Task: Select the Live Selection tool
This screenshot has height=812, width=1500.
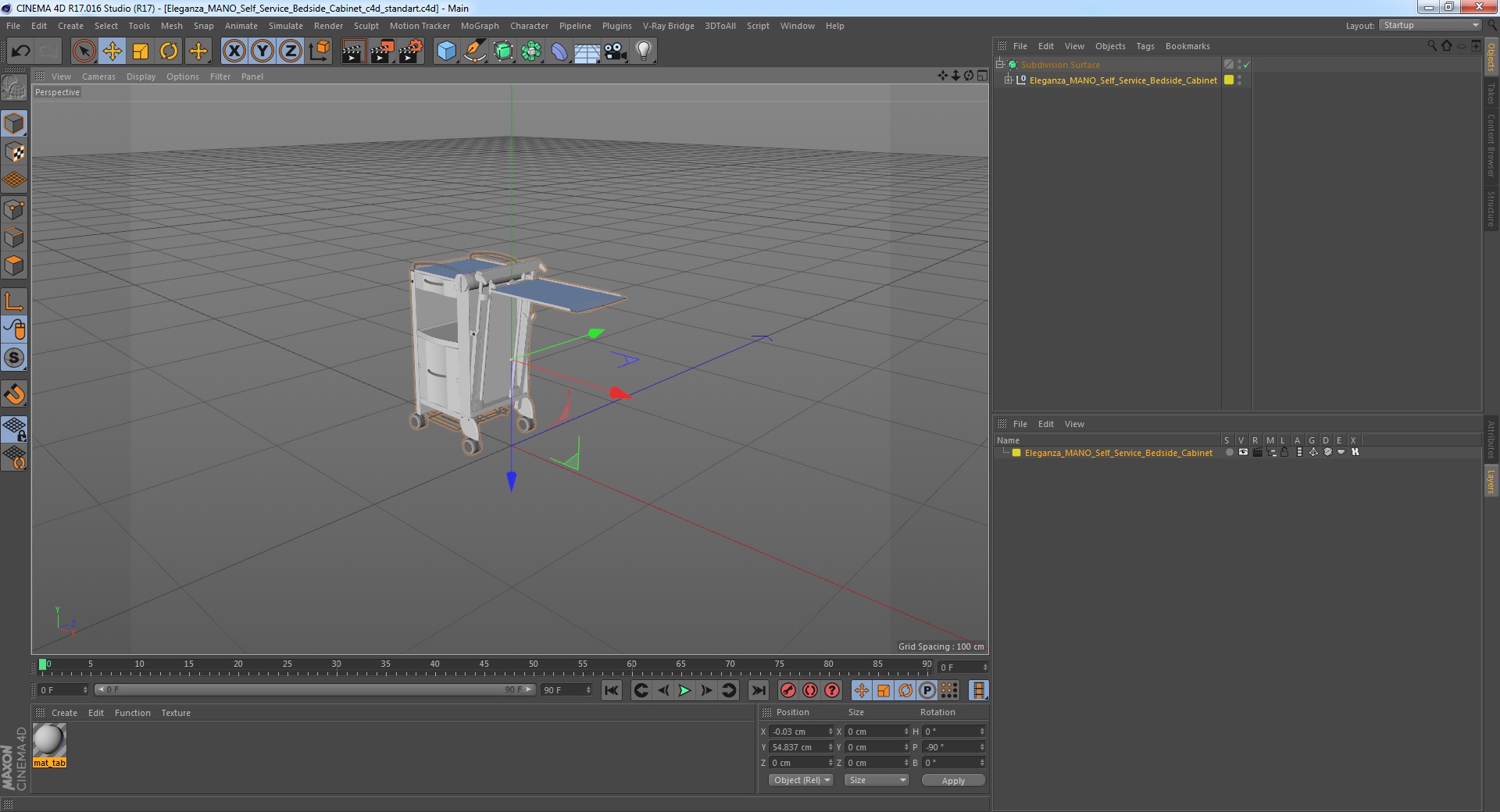Action: pos(84,52)
